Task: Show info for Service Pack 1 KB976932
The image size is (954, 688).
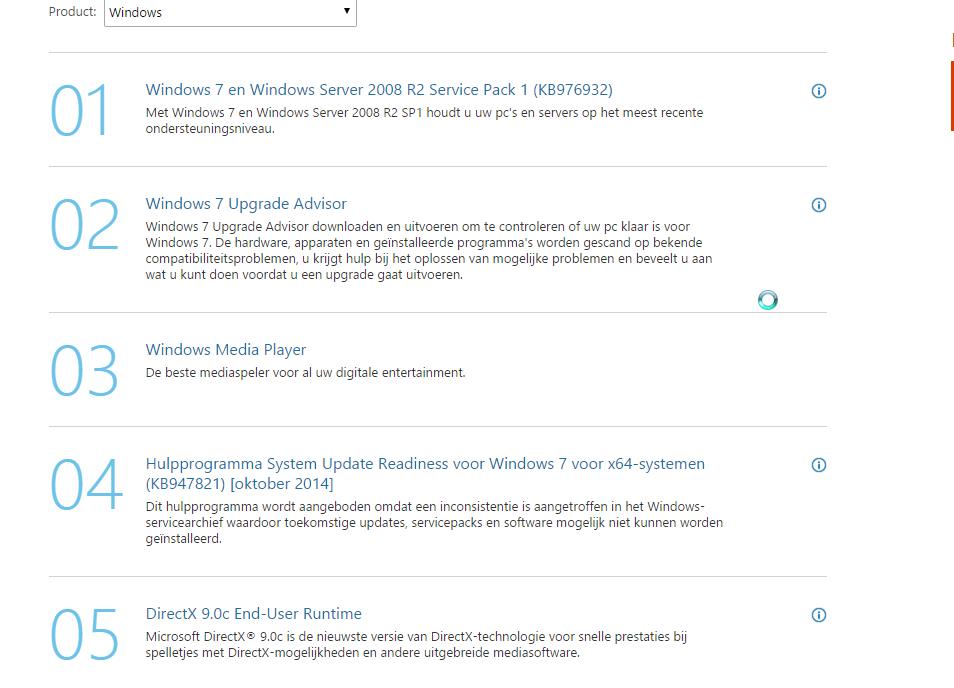Action: [819, 91]
